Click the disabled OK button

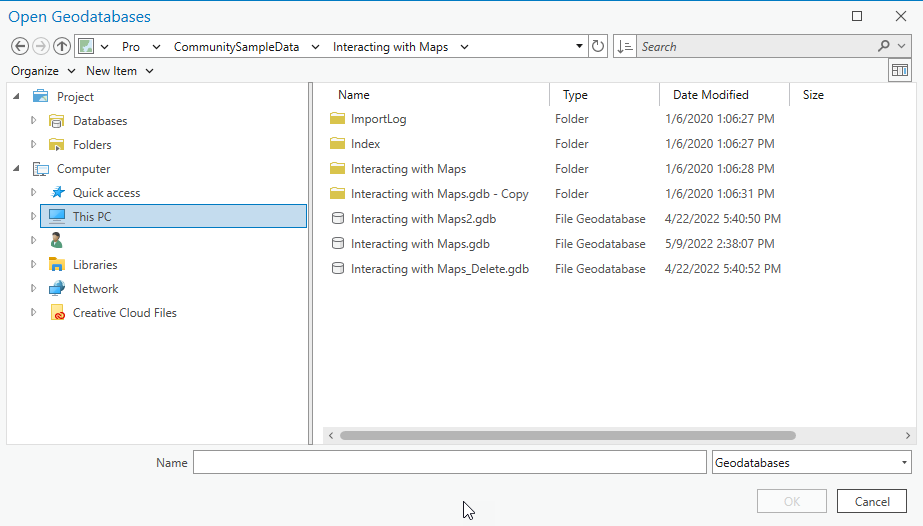coord(792,501)
